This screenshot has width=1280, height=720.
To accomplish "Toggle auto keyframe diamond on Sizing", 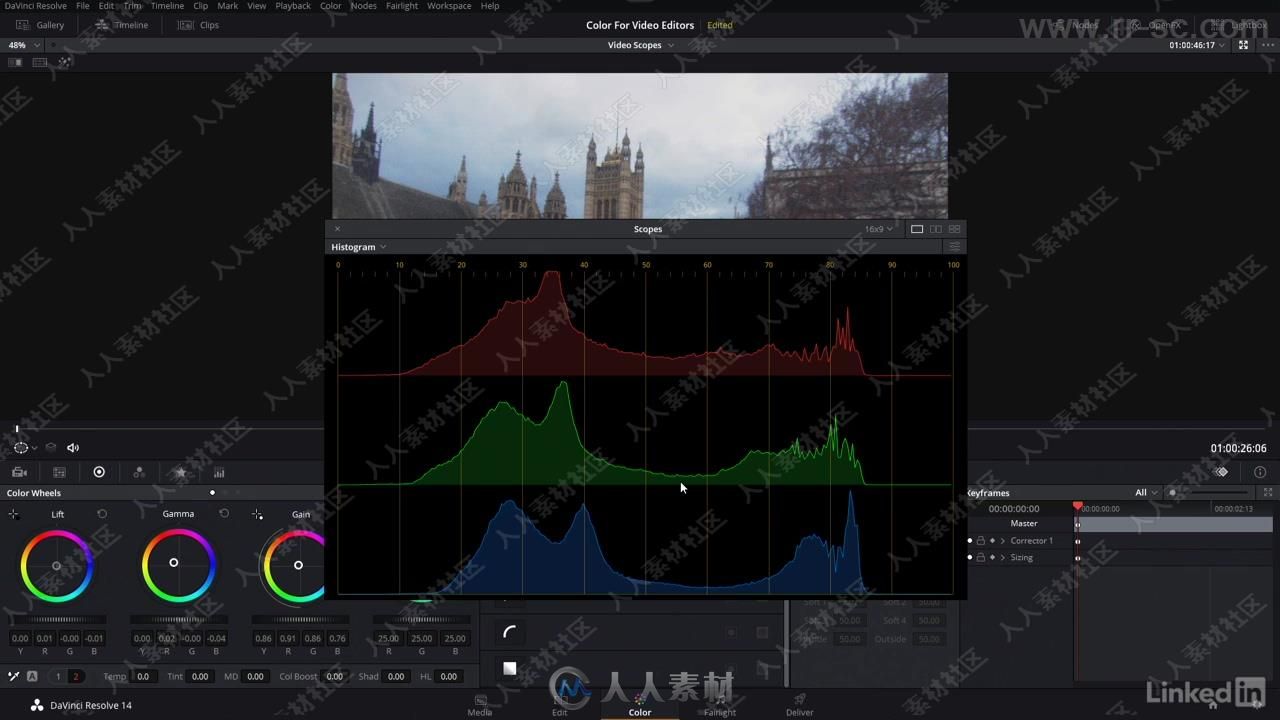I will (x=992, y=558).
